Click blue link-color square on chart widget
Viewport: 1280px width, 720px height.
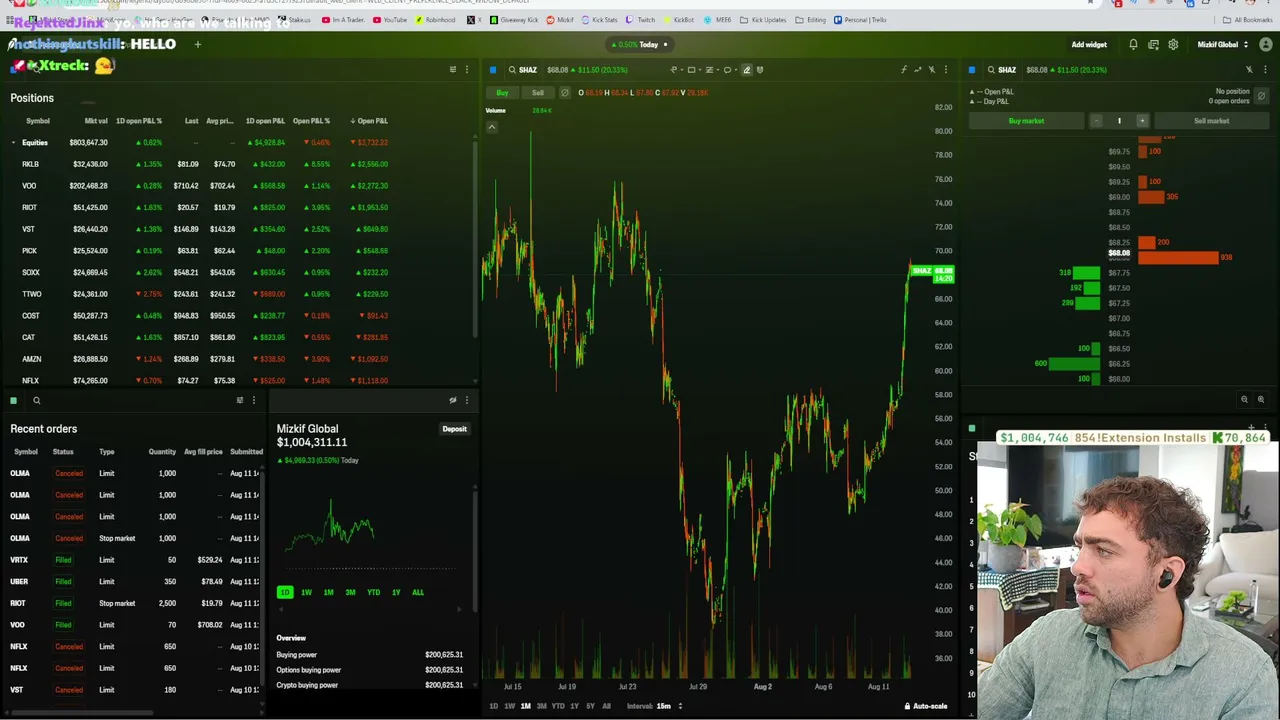tap(493, 70)
